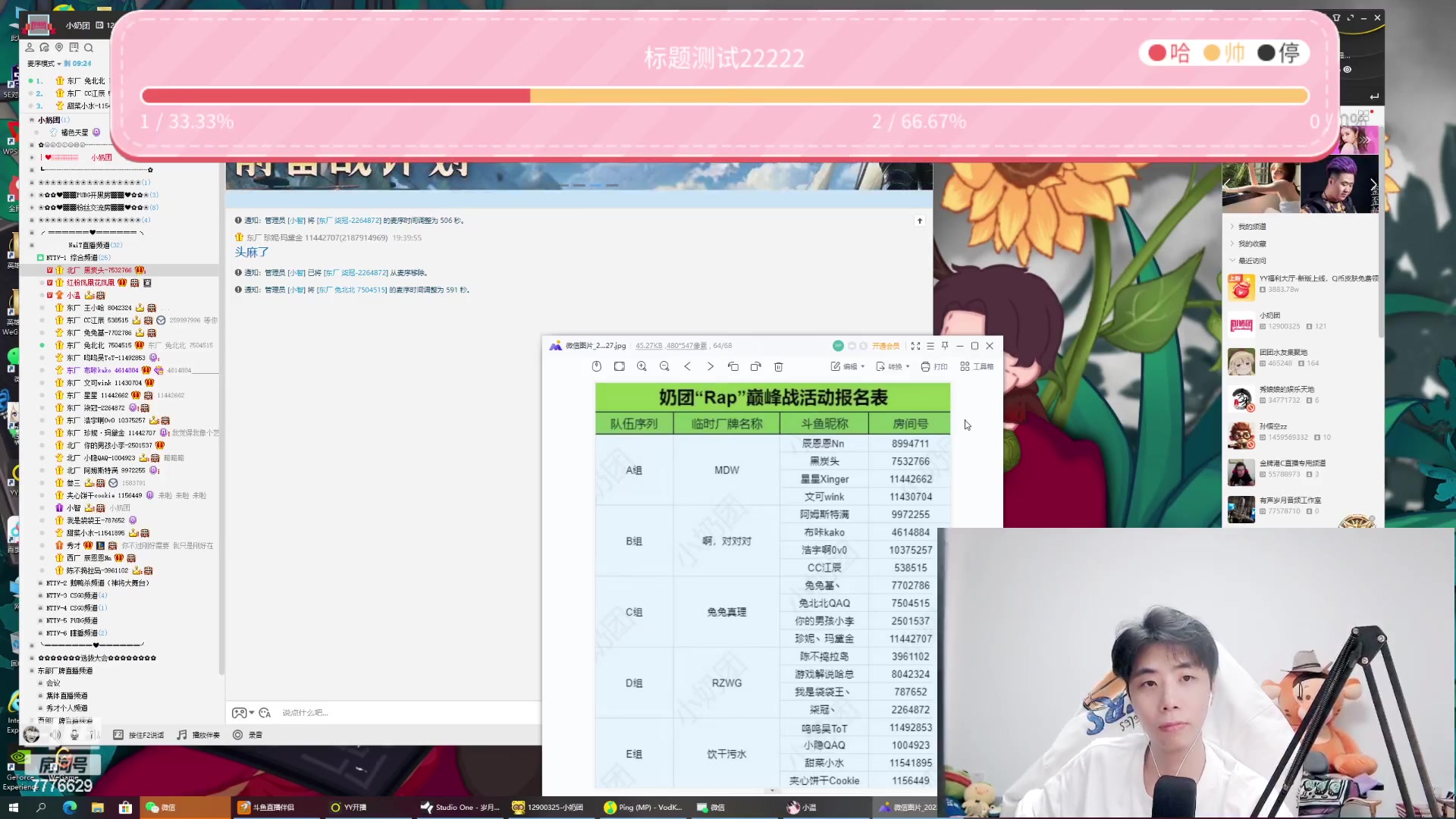Vote for the 哈 option in the poll overlay
This screenshot has width=1456, height=819.
click(x=1167, y=53)
